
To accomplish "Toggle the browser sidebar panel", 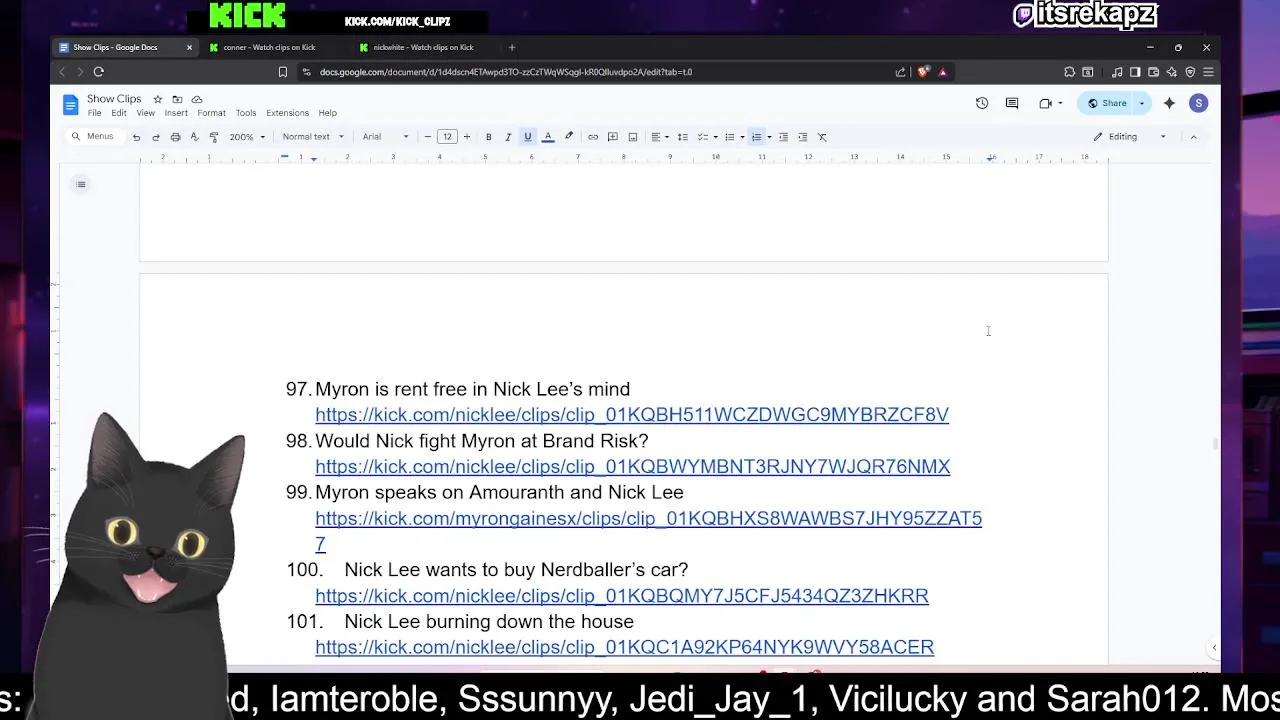I will 1135,72.
